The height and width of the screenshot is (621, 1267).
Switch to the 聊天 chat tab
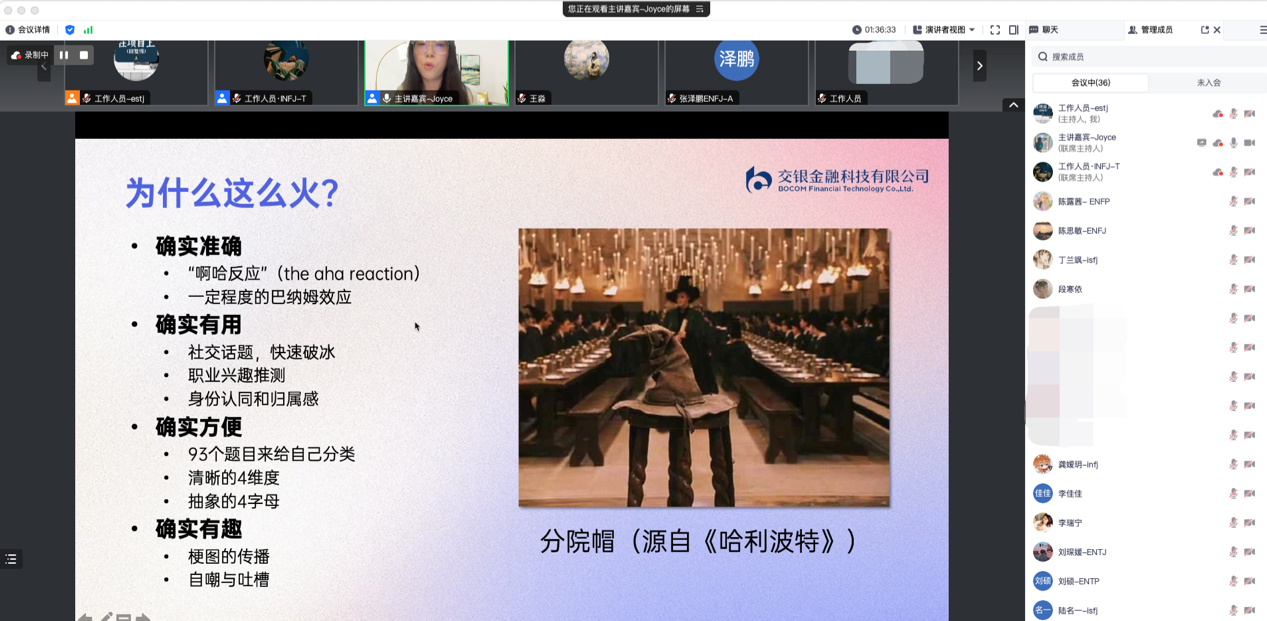click(1045, 30)
